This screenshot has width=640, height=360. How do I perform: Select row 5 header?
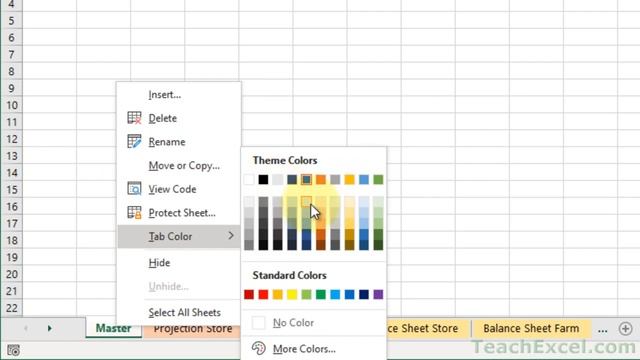click(11, 21)
